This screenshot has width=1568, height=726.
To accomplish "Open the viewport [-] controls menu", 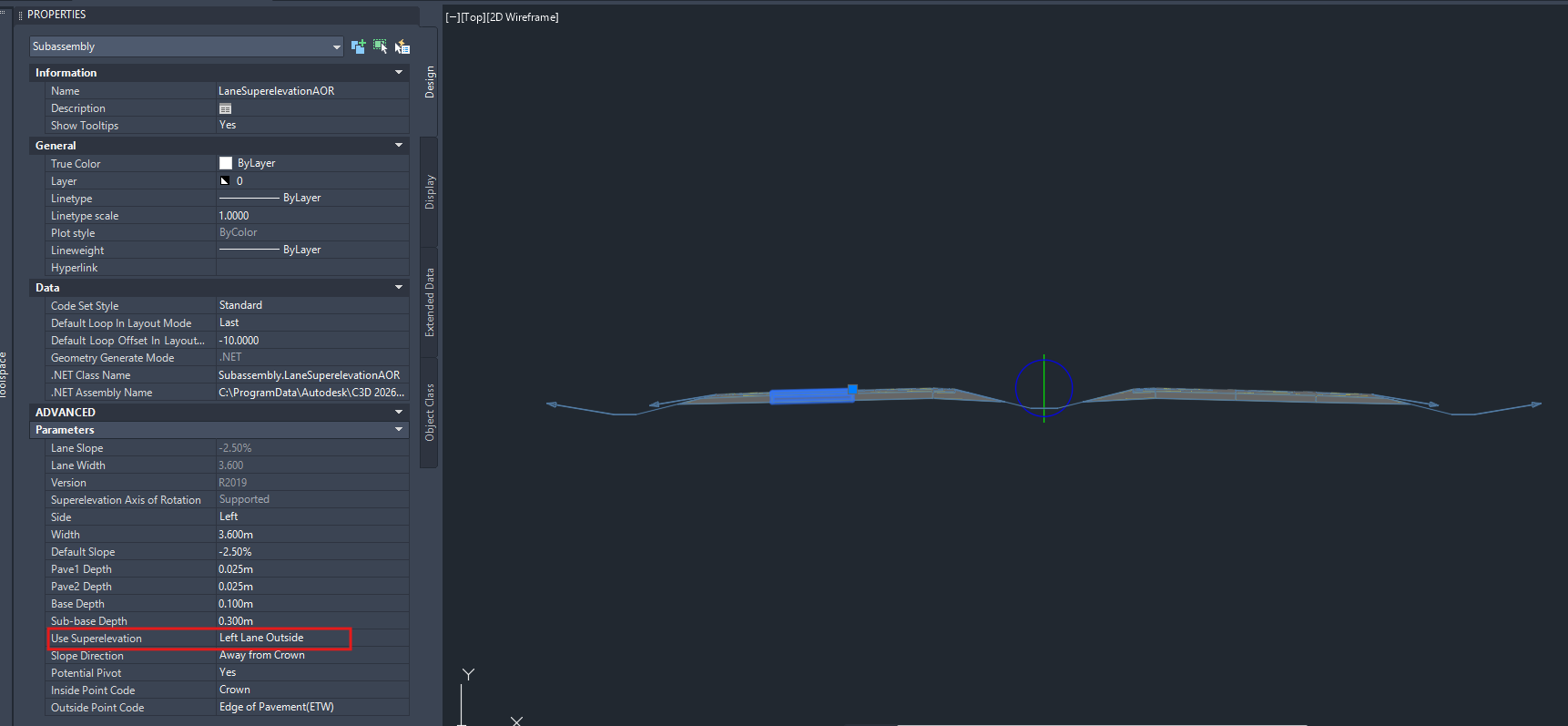I will (x=453, y=17).
